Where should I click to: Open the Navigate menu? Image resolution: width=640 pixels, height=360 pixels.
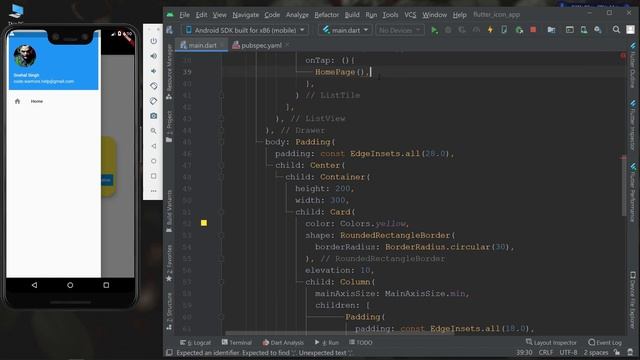[x=246, y=15]
